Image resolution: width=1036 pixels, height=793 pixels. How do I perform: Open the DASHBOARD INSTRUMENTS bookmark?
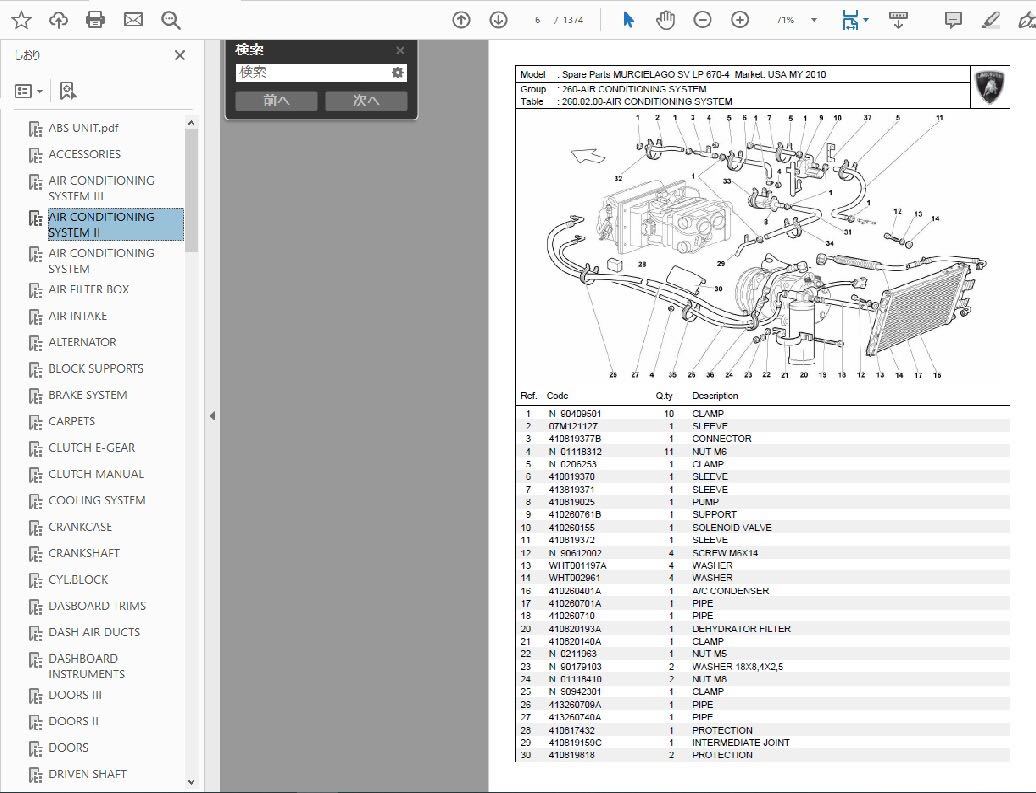(87, 666)
